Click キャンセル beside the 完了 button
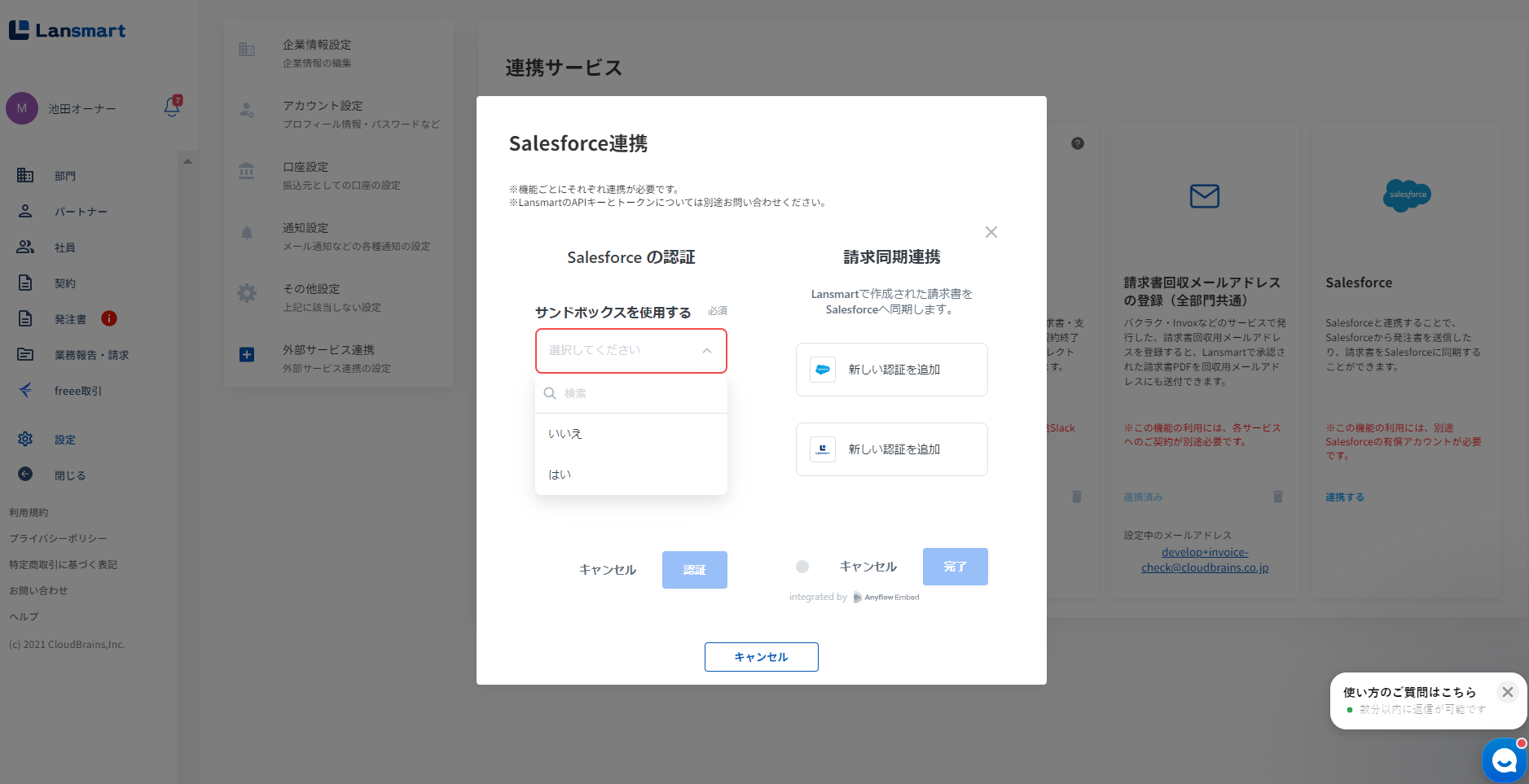Screen dimensions: 1529x784 tap(868, 567)
